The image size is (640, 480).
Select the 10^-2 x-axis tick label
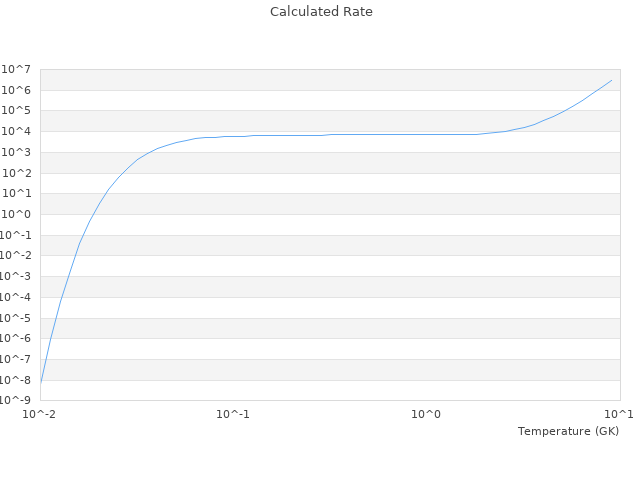[x=40, y=414]
